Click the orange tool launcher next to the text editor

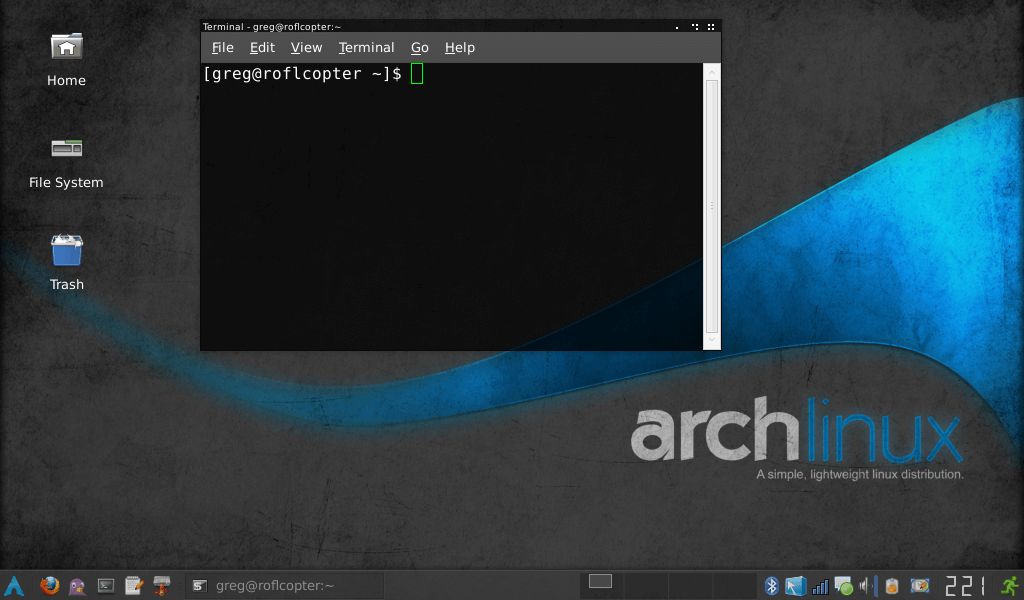(x=161, y=586)
